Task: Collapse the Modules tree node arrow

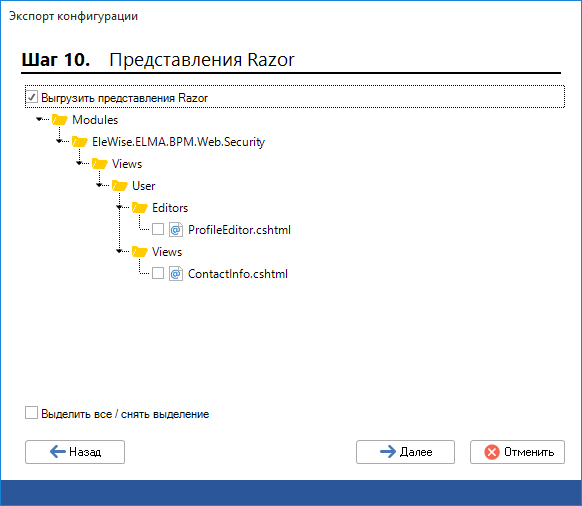Action: [39, 119]
